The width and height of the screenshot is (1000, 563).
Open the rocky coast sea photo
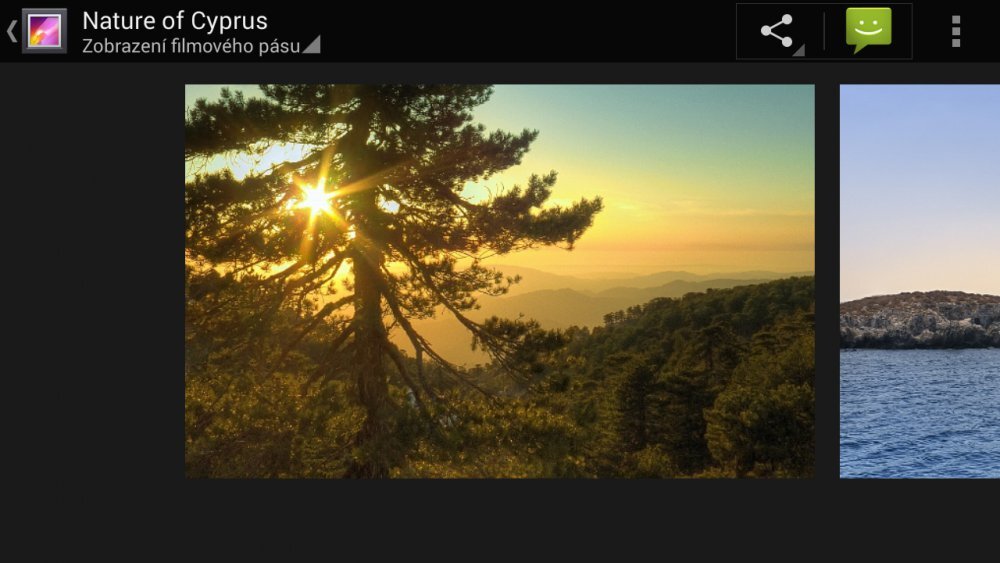[920, 281]
